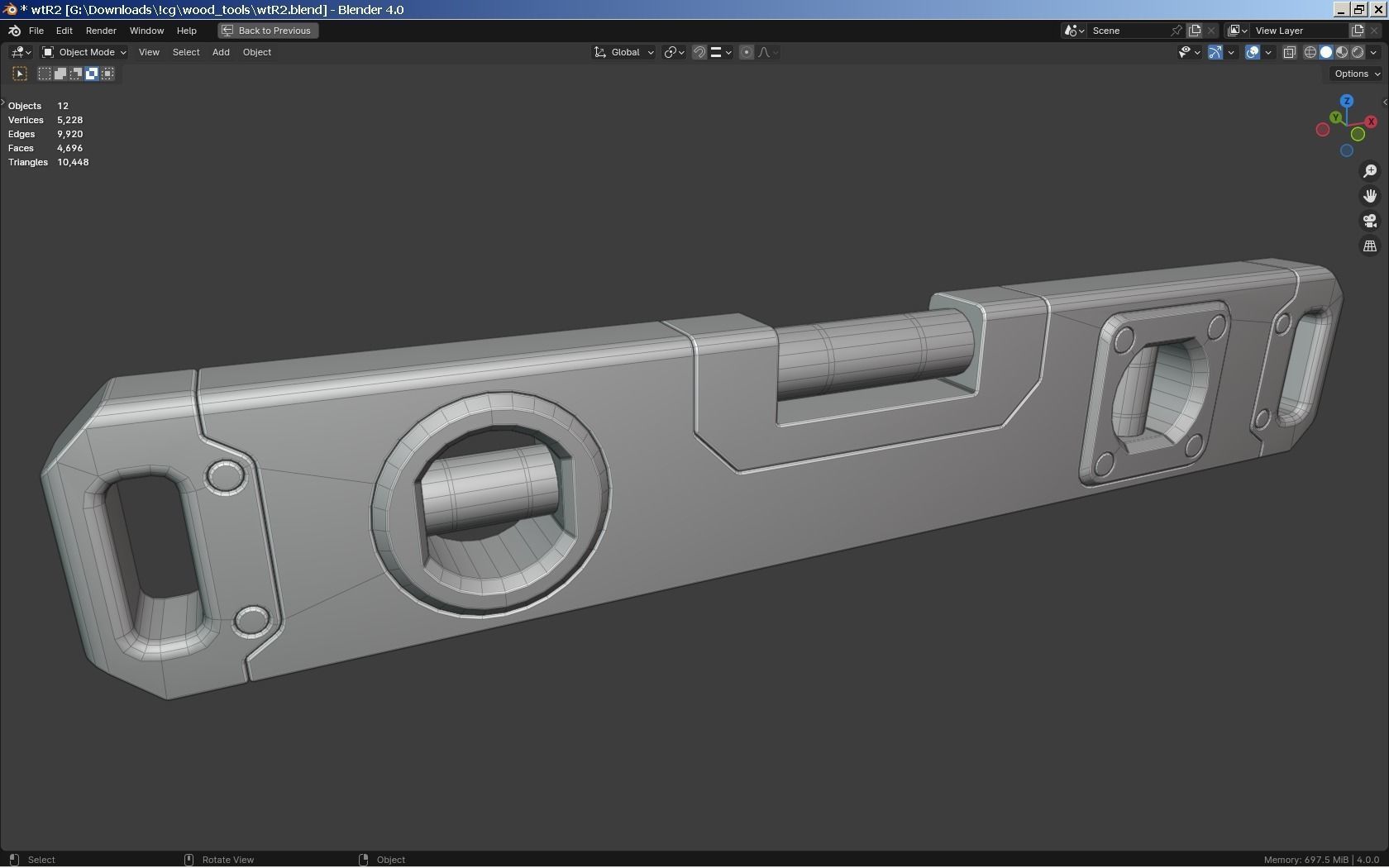Click the version number 4.0.0 in status bar
Screen dimensions: 1389x868
click(1368, 860)
